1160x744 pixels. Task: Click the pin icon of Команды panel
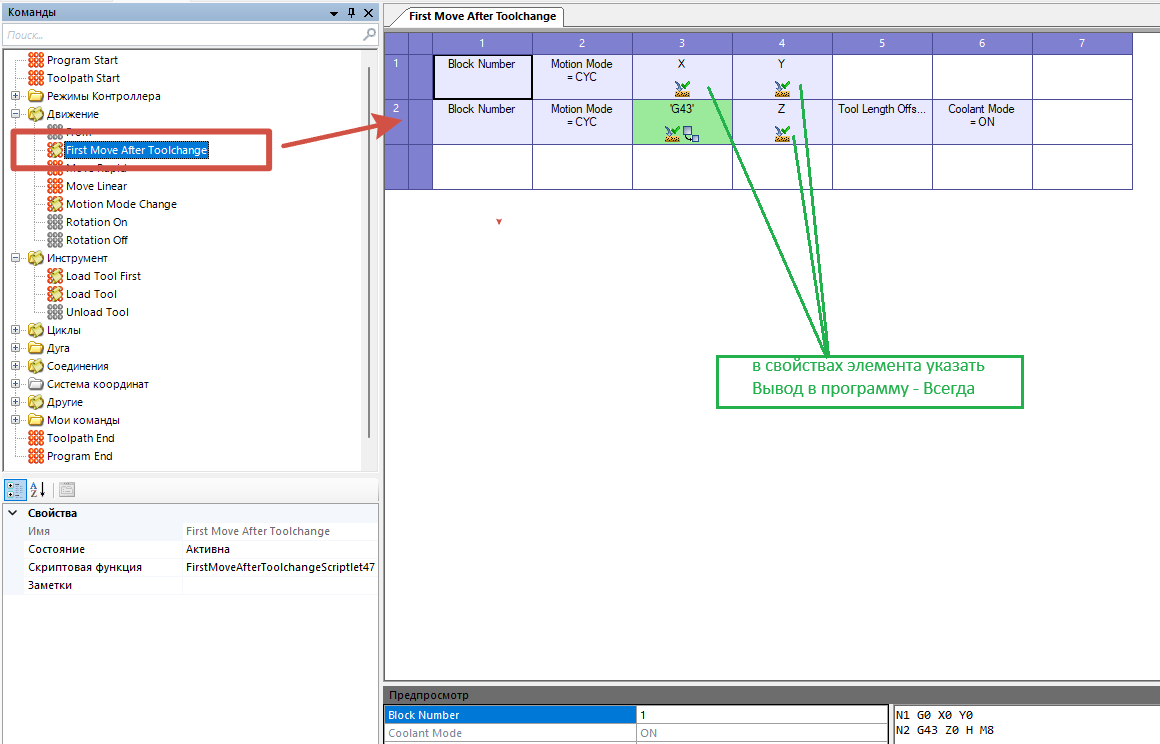pos(351,13)
